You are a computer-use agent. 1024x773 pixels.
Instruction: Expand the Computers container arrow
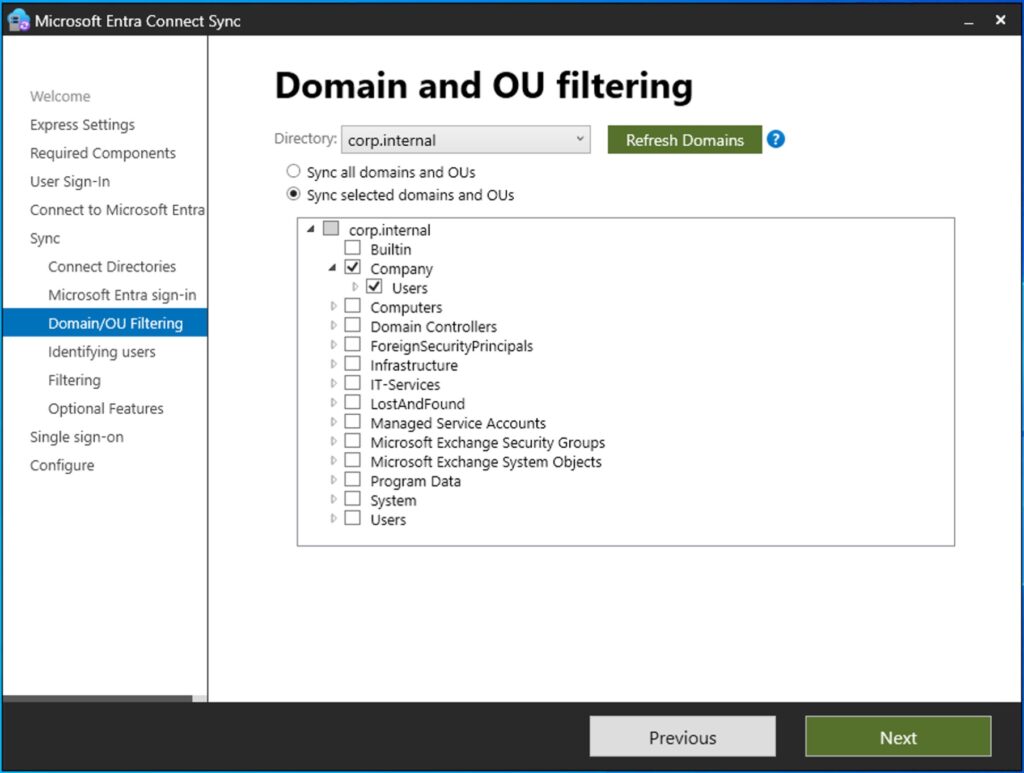334,307
